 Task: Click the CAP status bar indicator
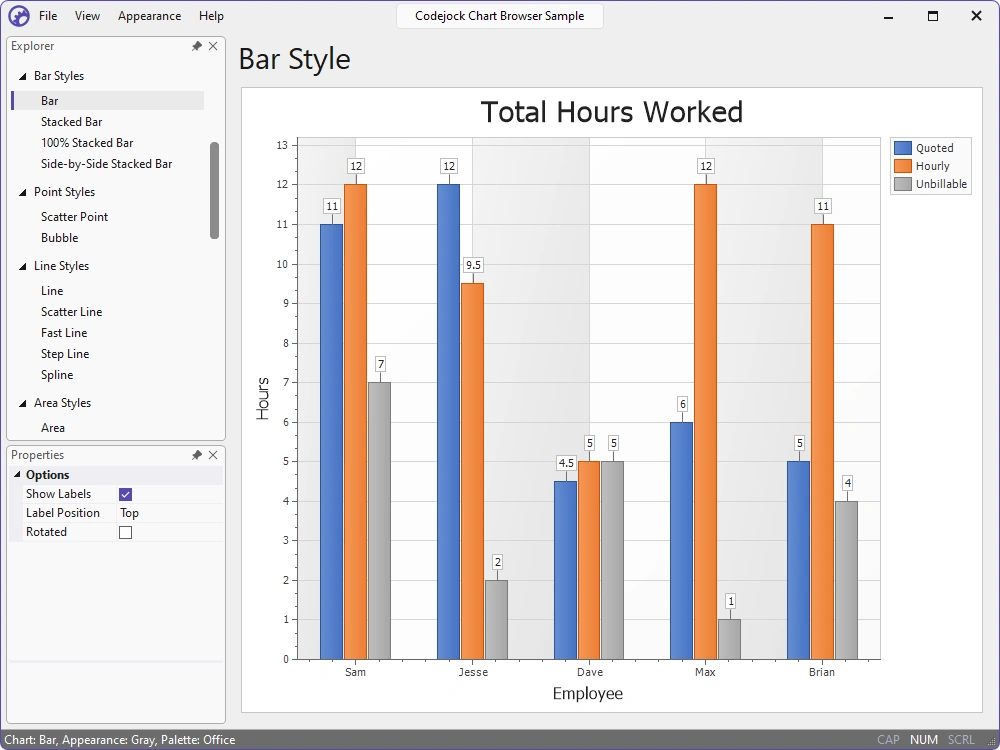[x=888, y=740]
